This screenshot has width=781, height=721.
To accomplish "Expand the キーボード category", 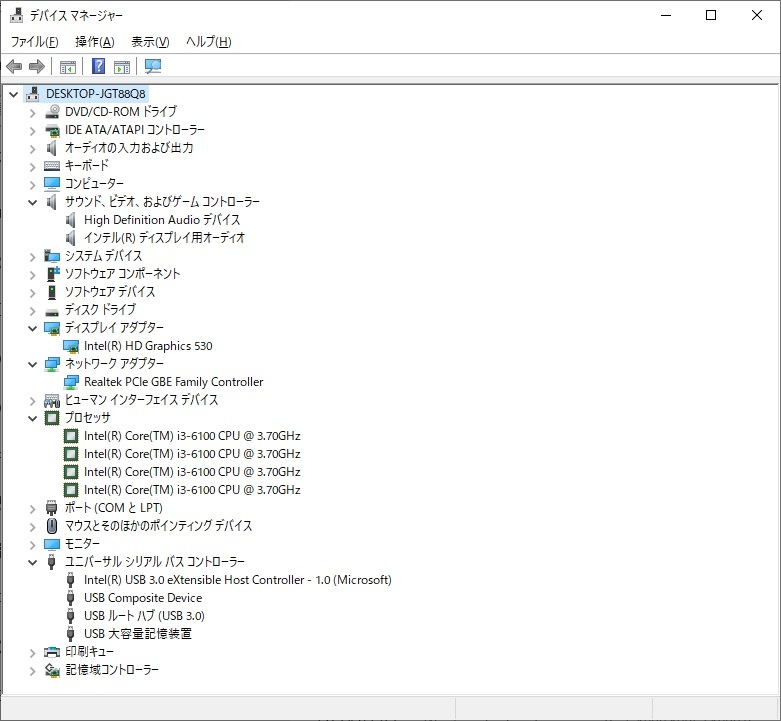I will pos(32,167).
